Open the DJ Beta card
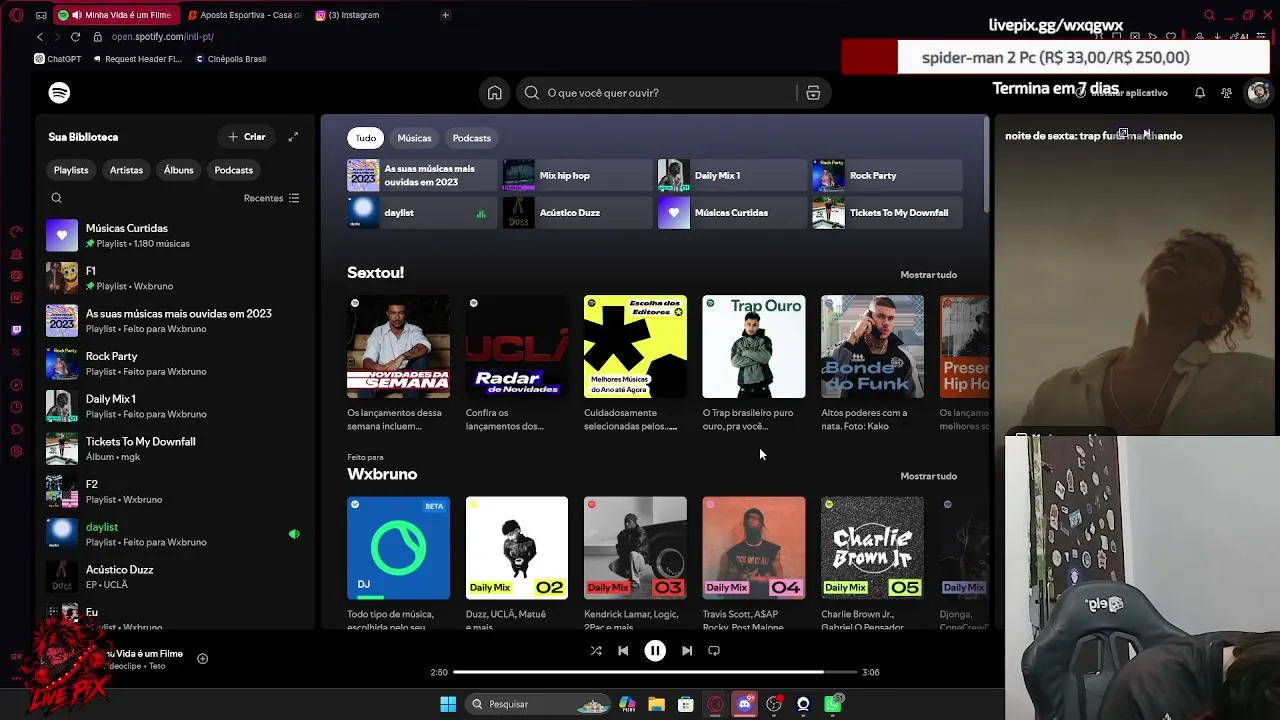Image resolution: width=1280 pixels, height=720 pixels. click(x=398, y=560)
